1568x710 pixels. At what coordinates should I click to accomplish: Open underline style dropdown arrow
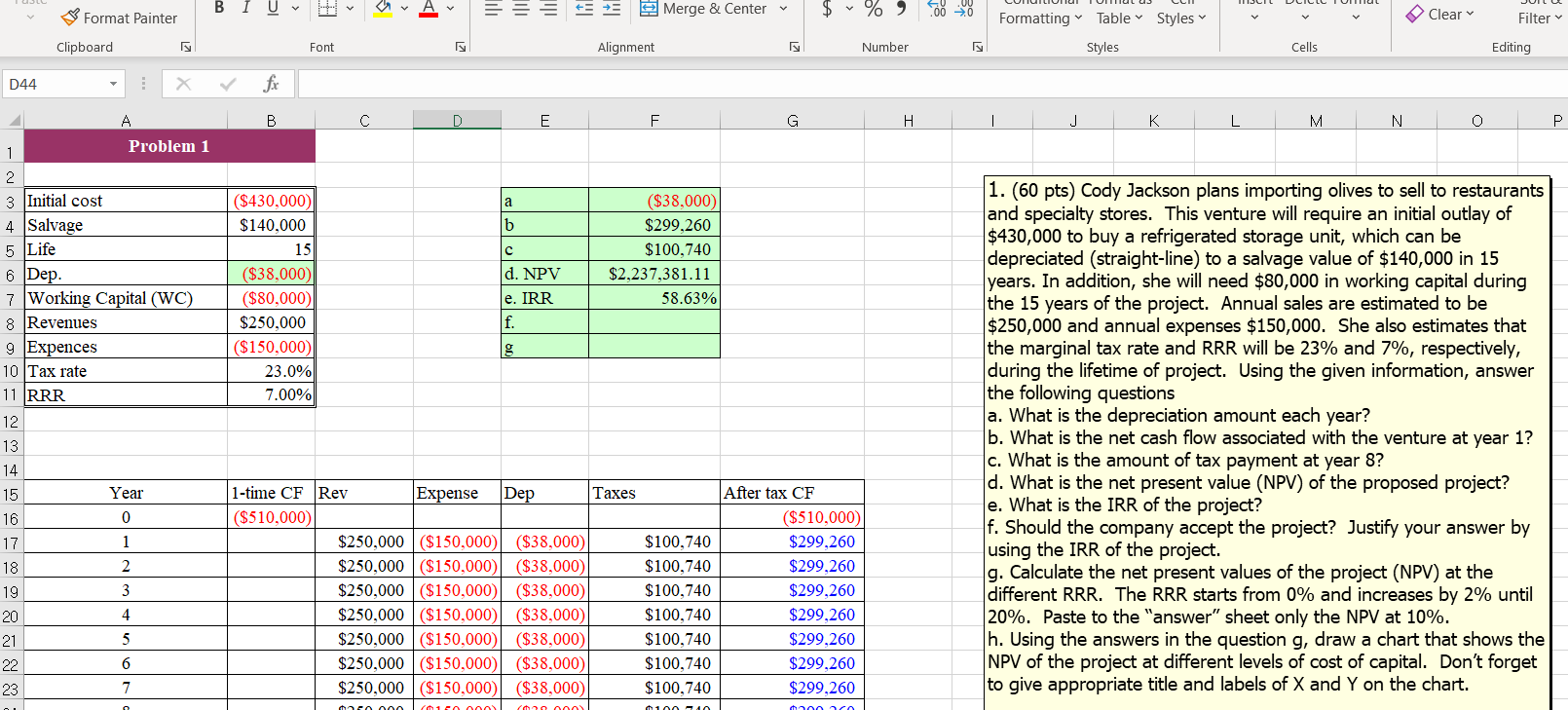pos(295,8)
